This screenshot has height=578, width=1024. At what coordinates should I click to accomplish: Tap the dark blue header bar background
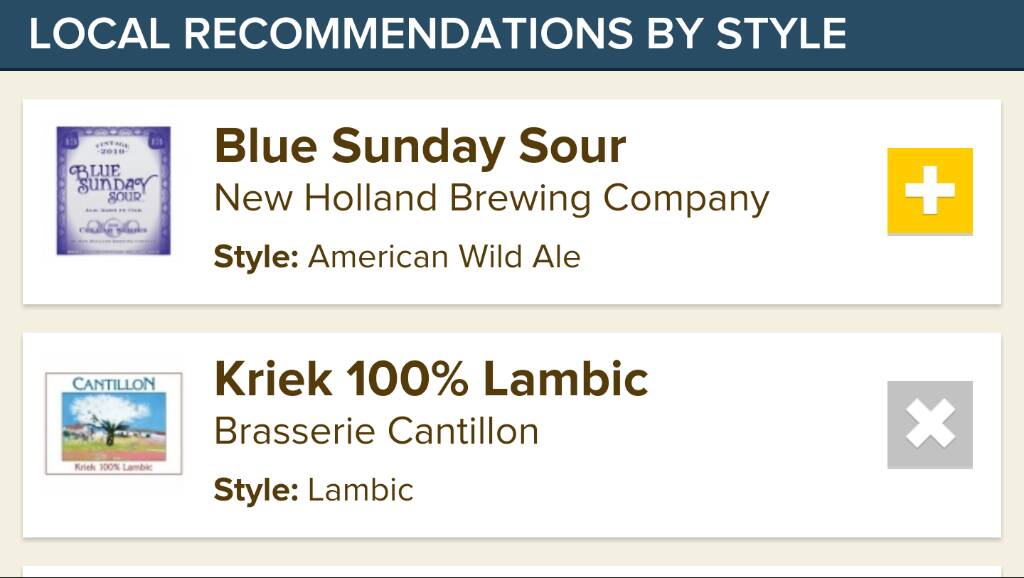(x=934, y=34)
